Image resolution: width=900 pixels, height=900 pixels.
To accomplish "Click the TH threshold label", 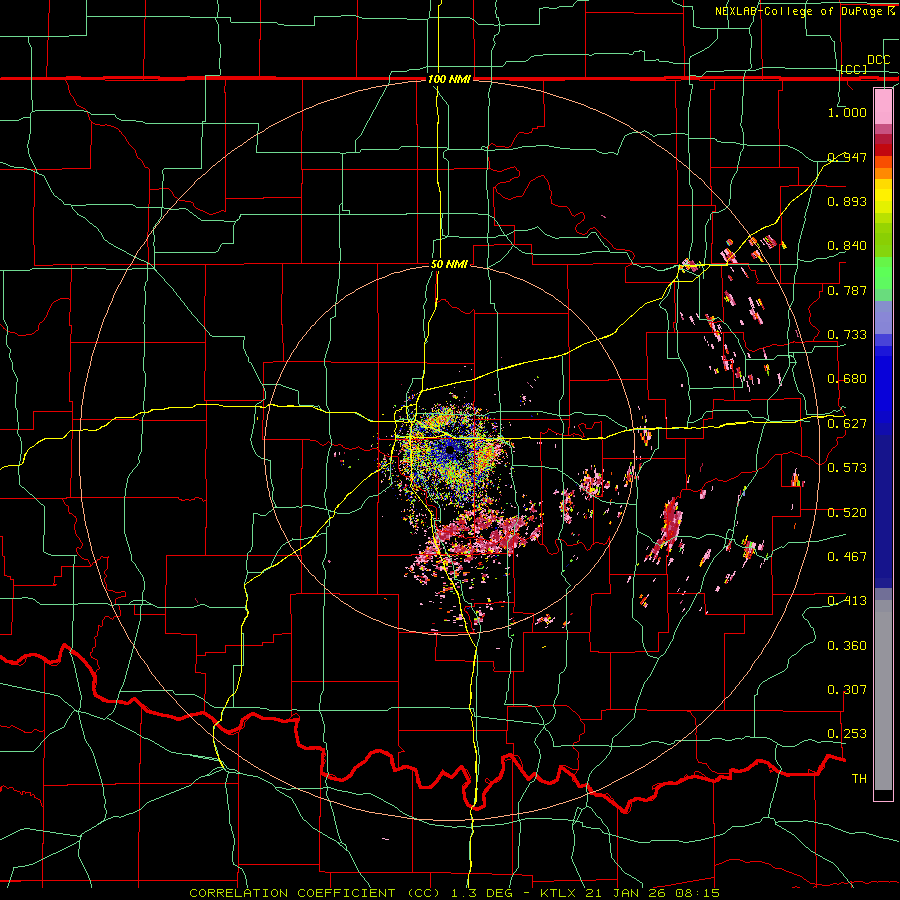I will tap(859, 779).
